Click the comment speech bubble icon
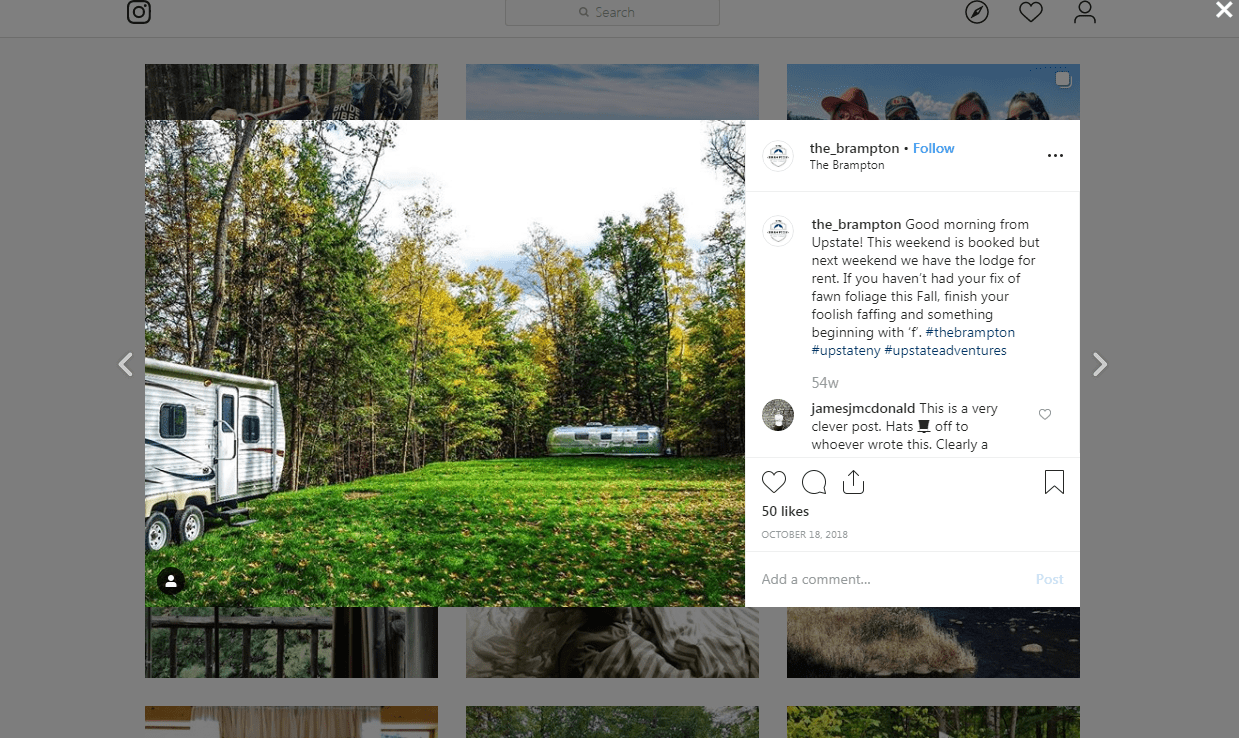The width and height of the screenshot is (1239, 738). [x=814, y=483]
